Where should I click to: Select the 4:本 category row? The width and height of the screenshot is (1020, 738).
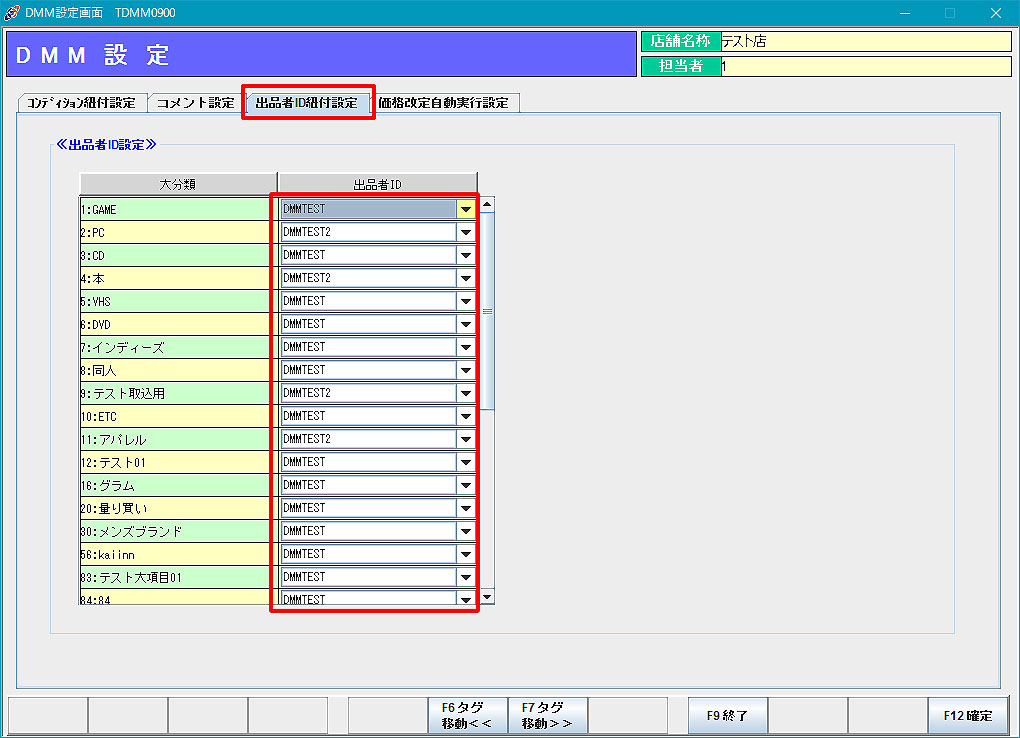point(175,278)
